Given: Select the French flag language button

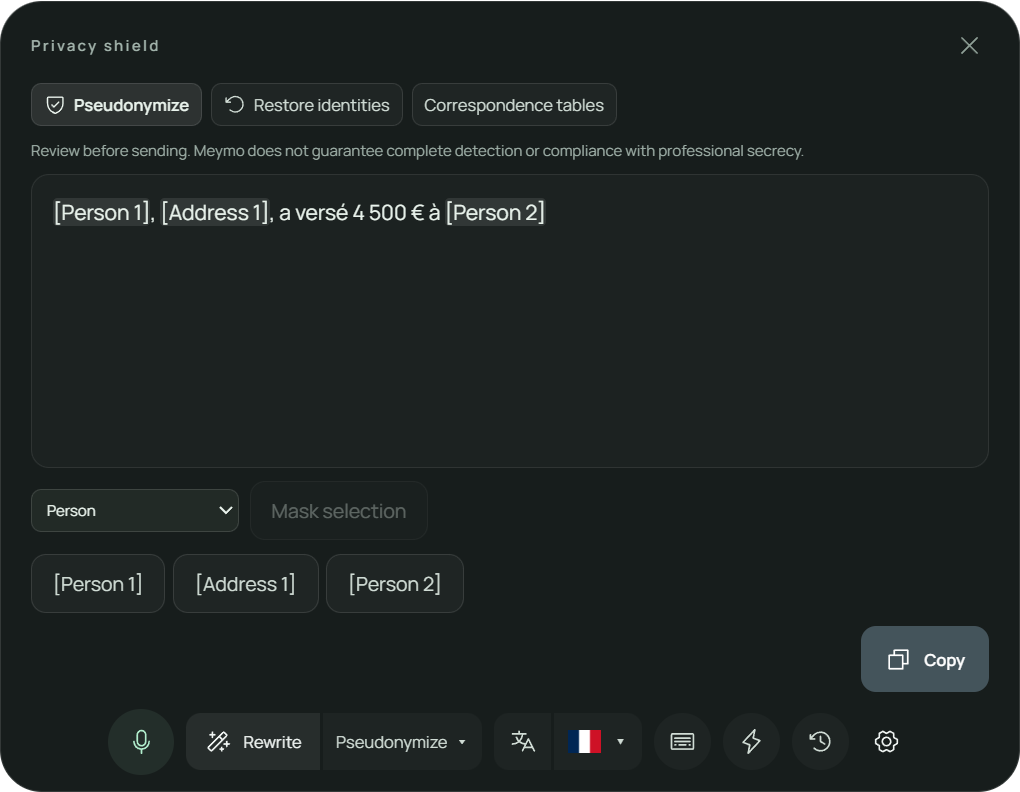Looking at the screenshot, I should [x=584, y=741].
